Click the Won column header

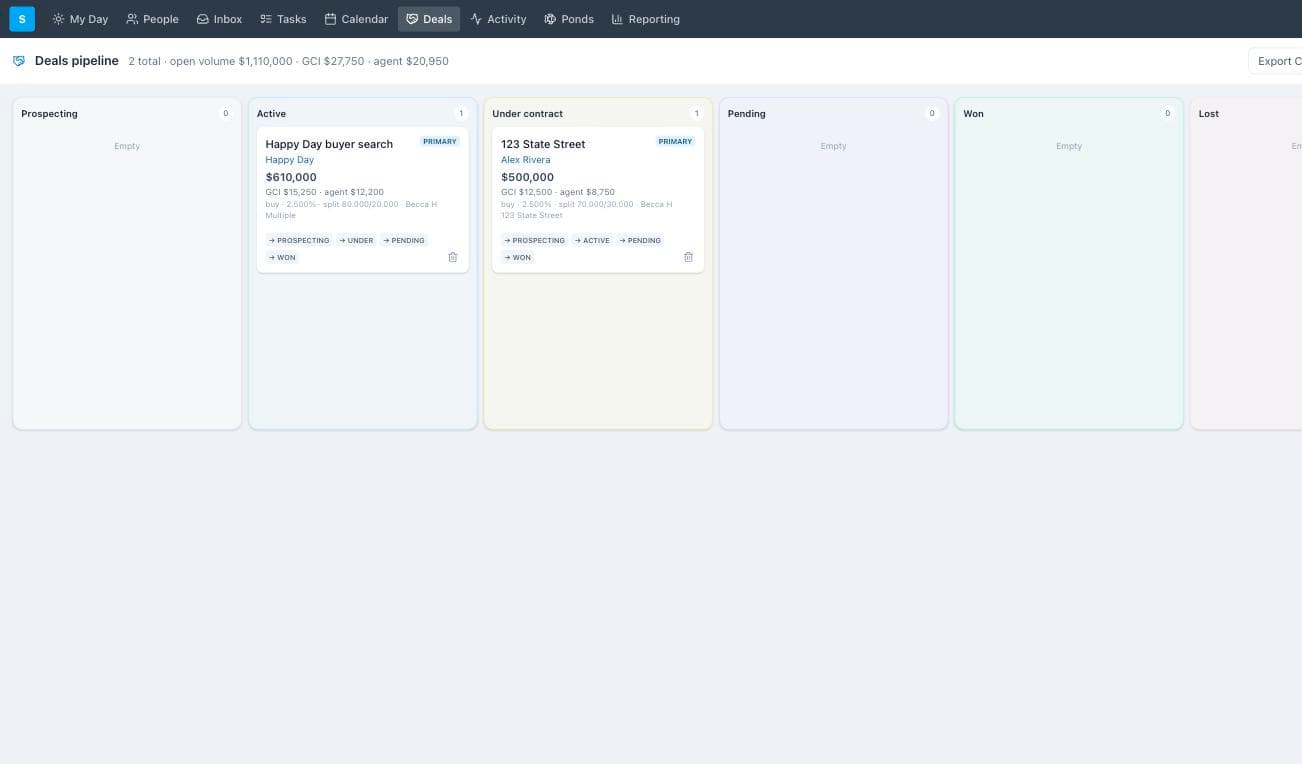[x=973, y=114]
